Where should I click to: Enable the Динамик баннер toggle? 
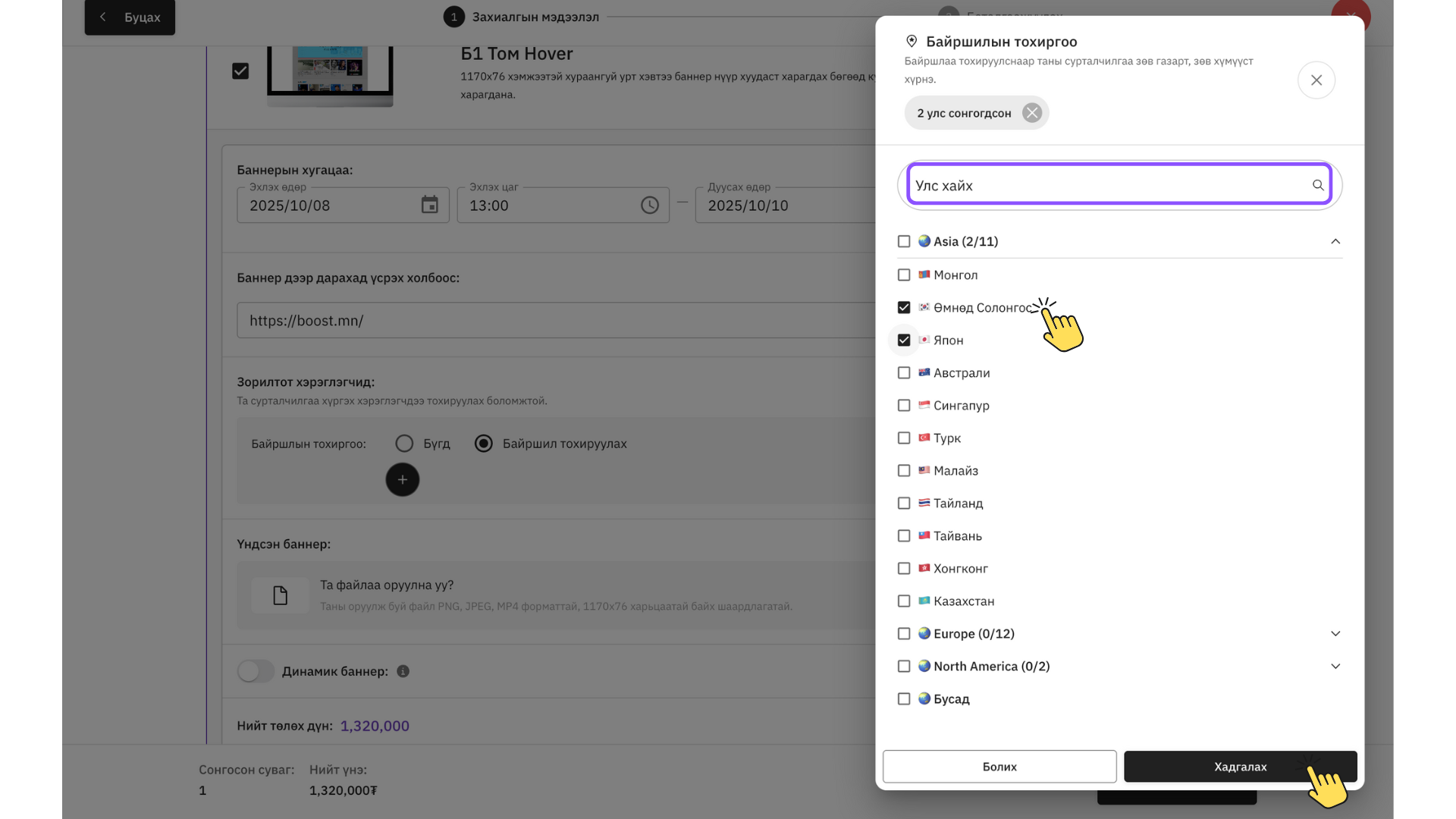click(256, 671)
